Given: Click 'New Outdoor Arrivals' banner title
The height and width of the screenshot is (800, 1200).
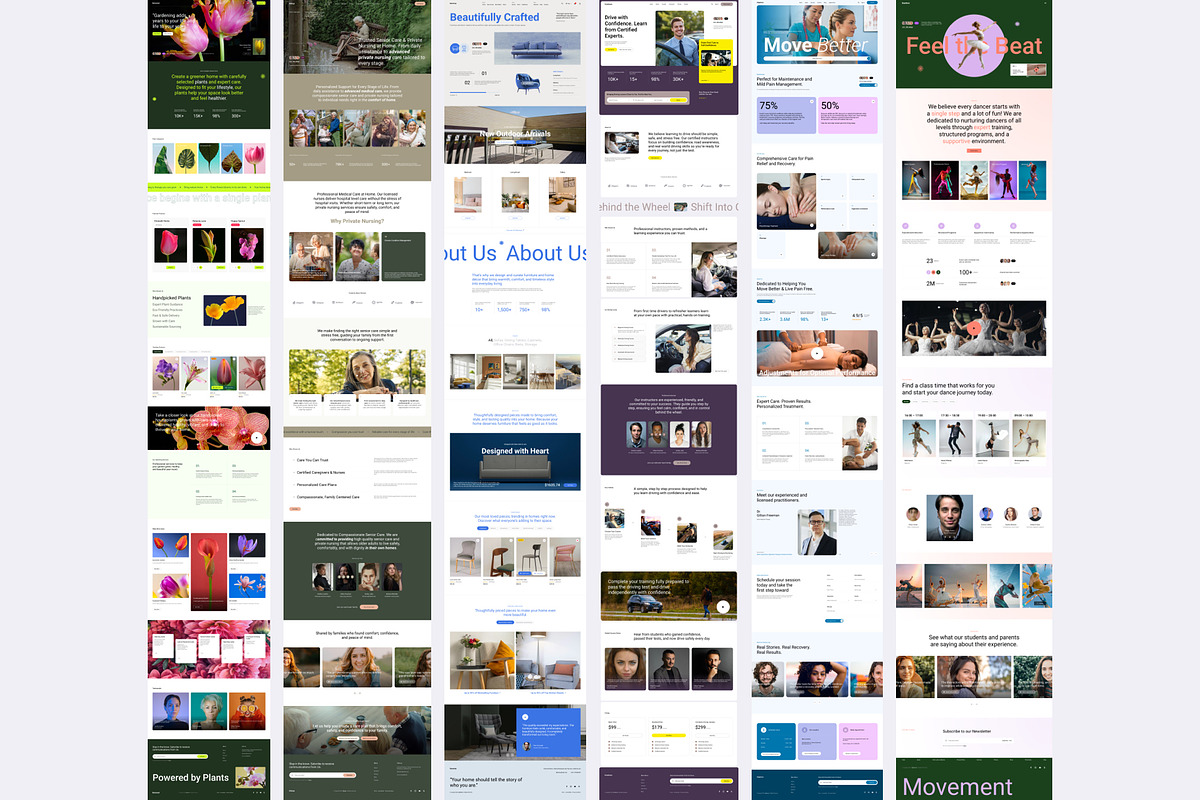Looking at the screenshot, I should (x=515, y=133).
